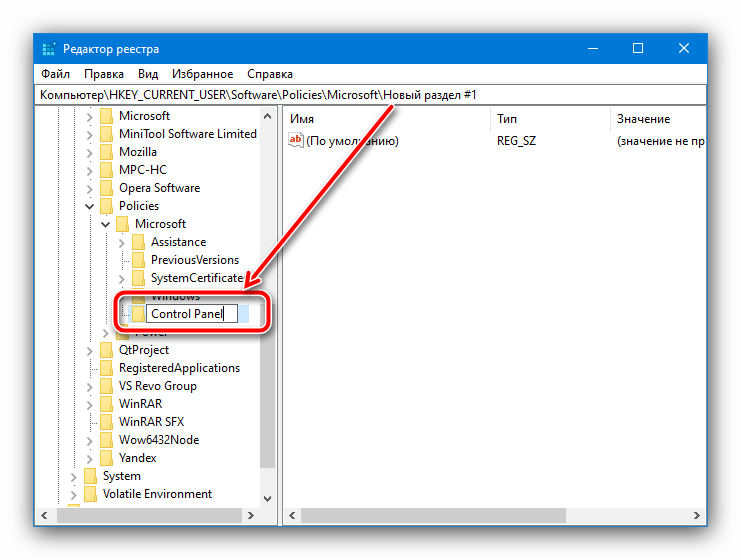
Task: Select the Wow6432Node folder icon
Action: (107, 439)
